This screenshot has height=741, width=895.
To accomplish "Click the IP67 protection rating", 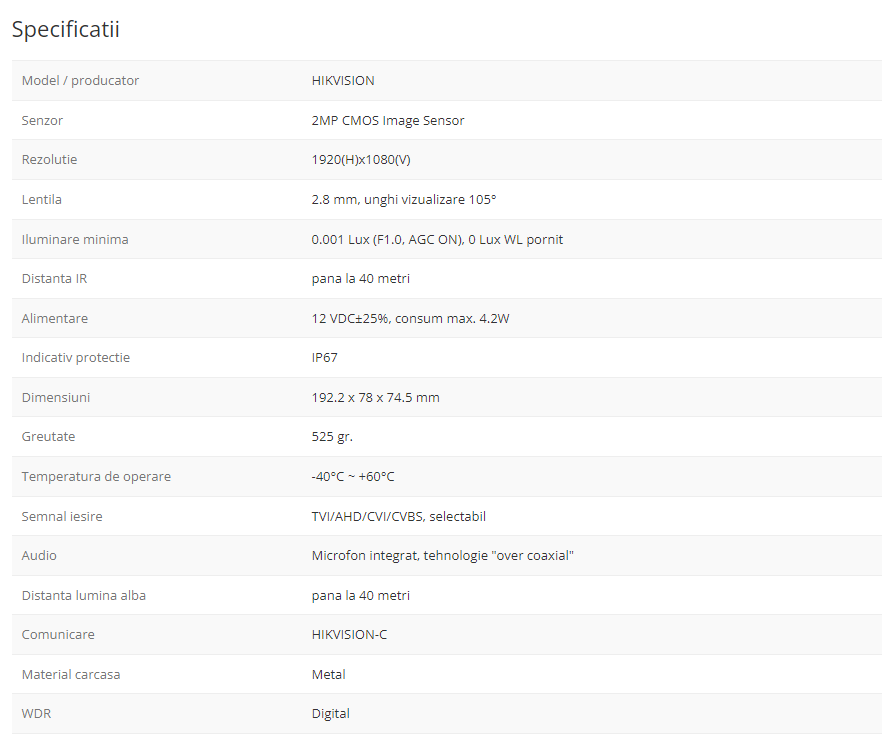I will pos(325,357).
